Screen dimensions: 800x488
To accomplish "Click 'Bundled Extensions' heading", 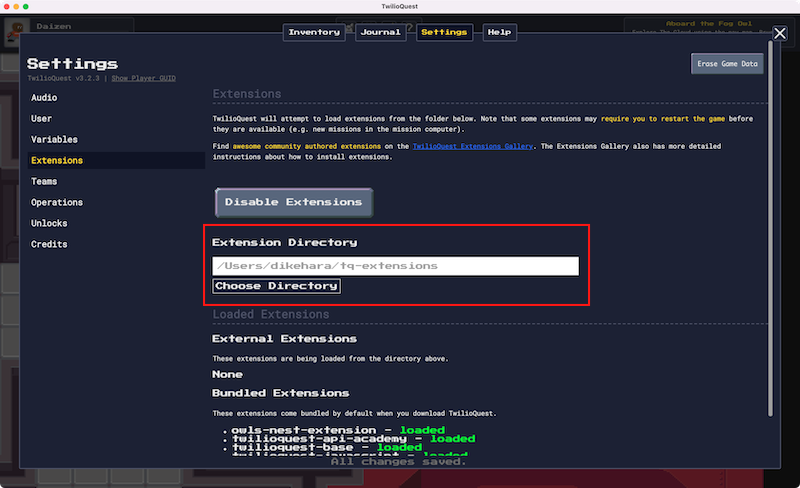I will [x=281, y=393].
